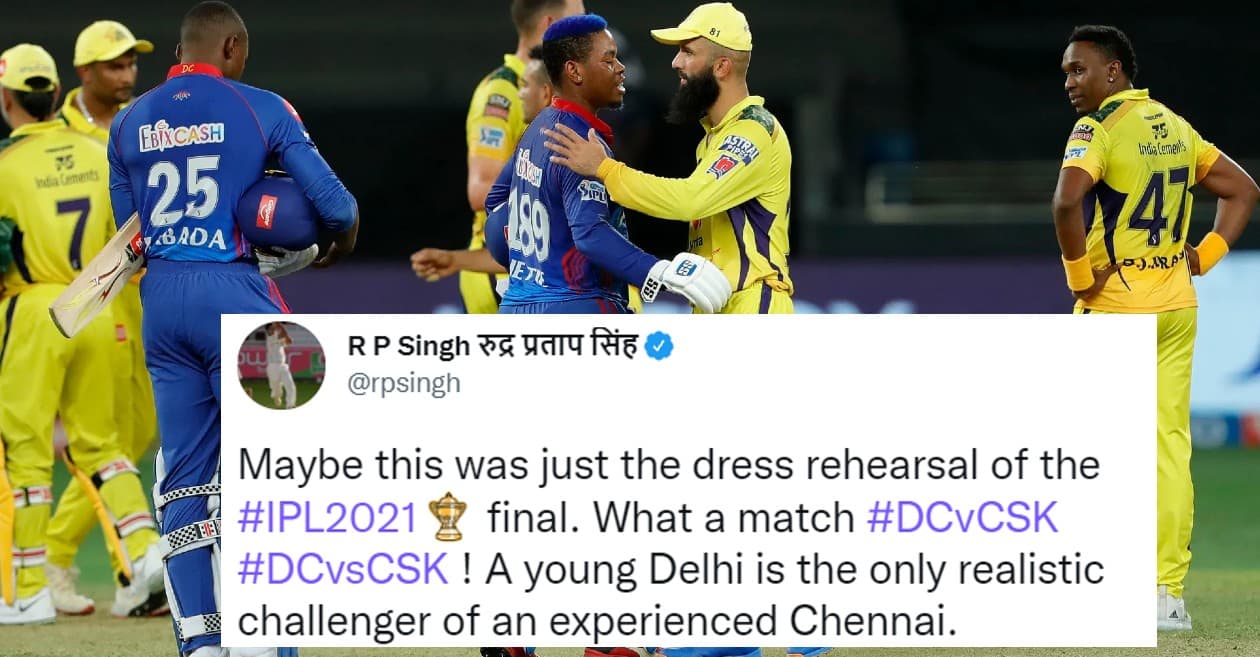Open the @rpsingh handle

[404, 384]
